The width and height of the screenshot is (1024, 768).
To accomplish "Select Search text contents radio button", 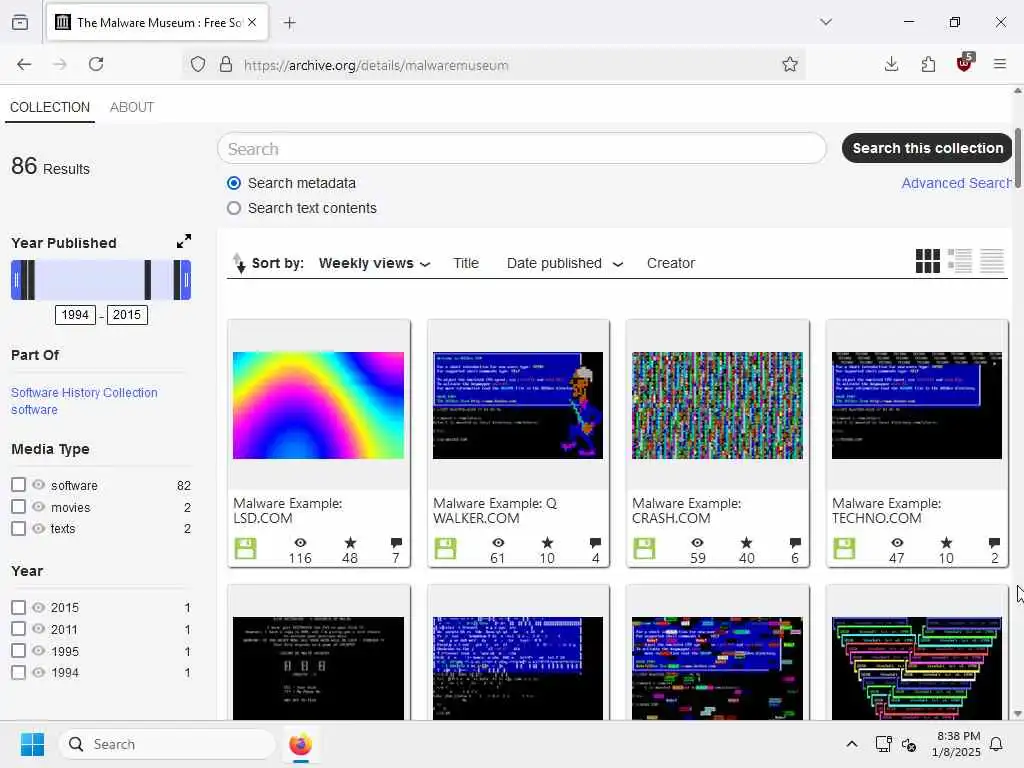I will [x=234, y=208].
